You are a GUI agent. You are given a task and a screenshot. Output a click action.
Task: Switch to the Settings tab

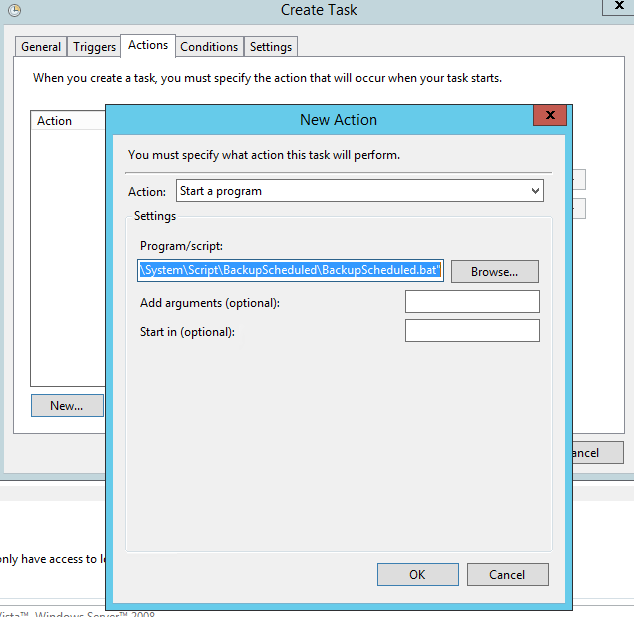pyautogui.click(x=271, y=47)
